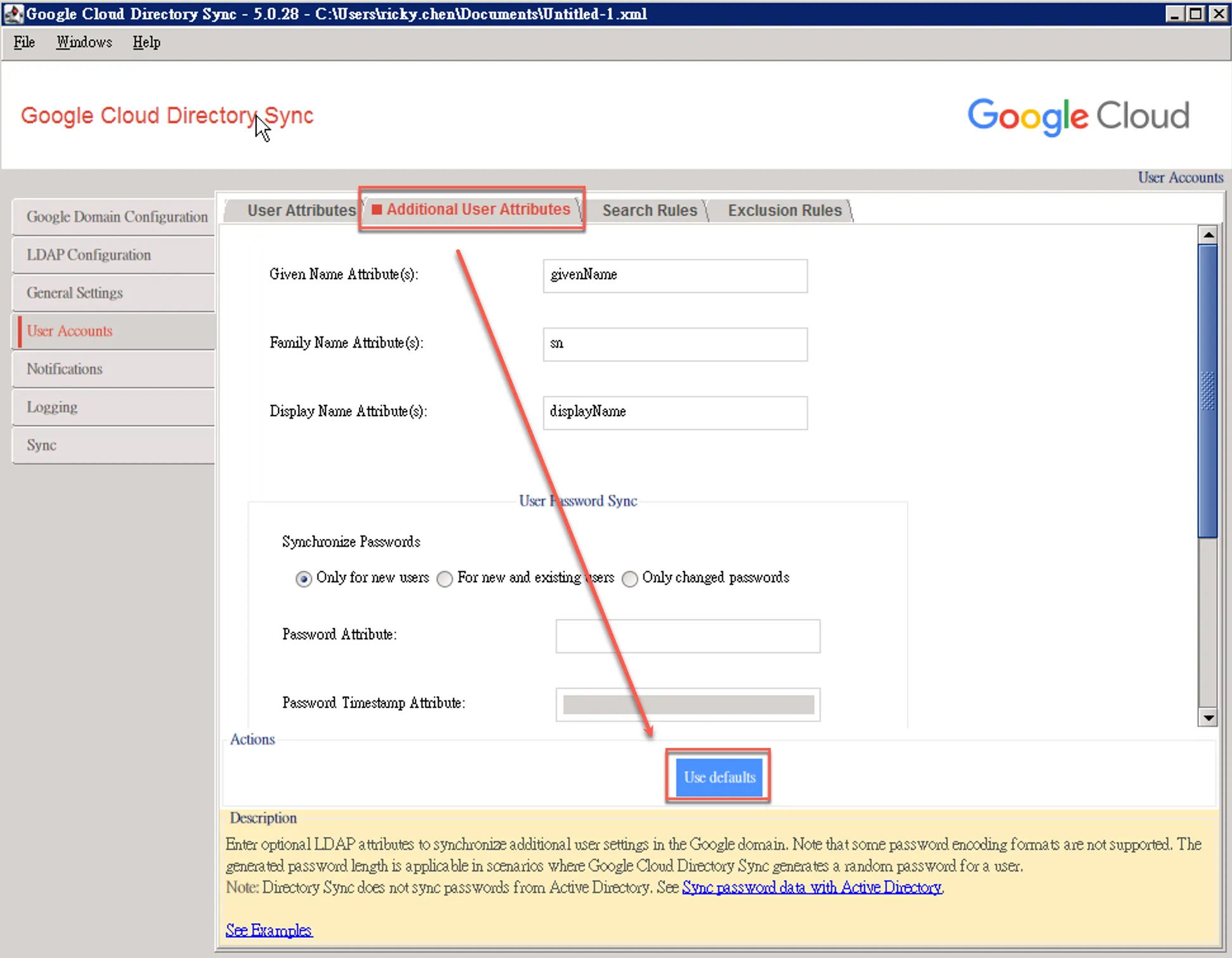Screen dimensions: 1232x958
Task: Click the 'User Accounts' breadcrumb label at top right
Action: click(x=1180, y=178)
